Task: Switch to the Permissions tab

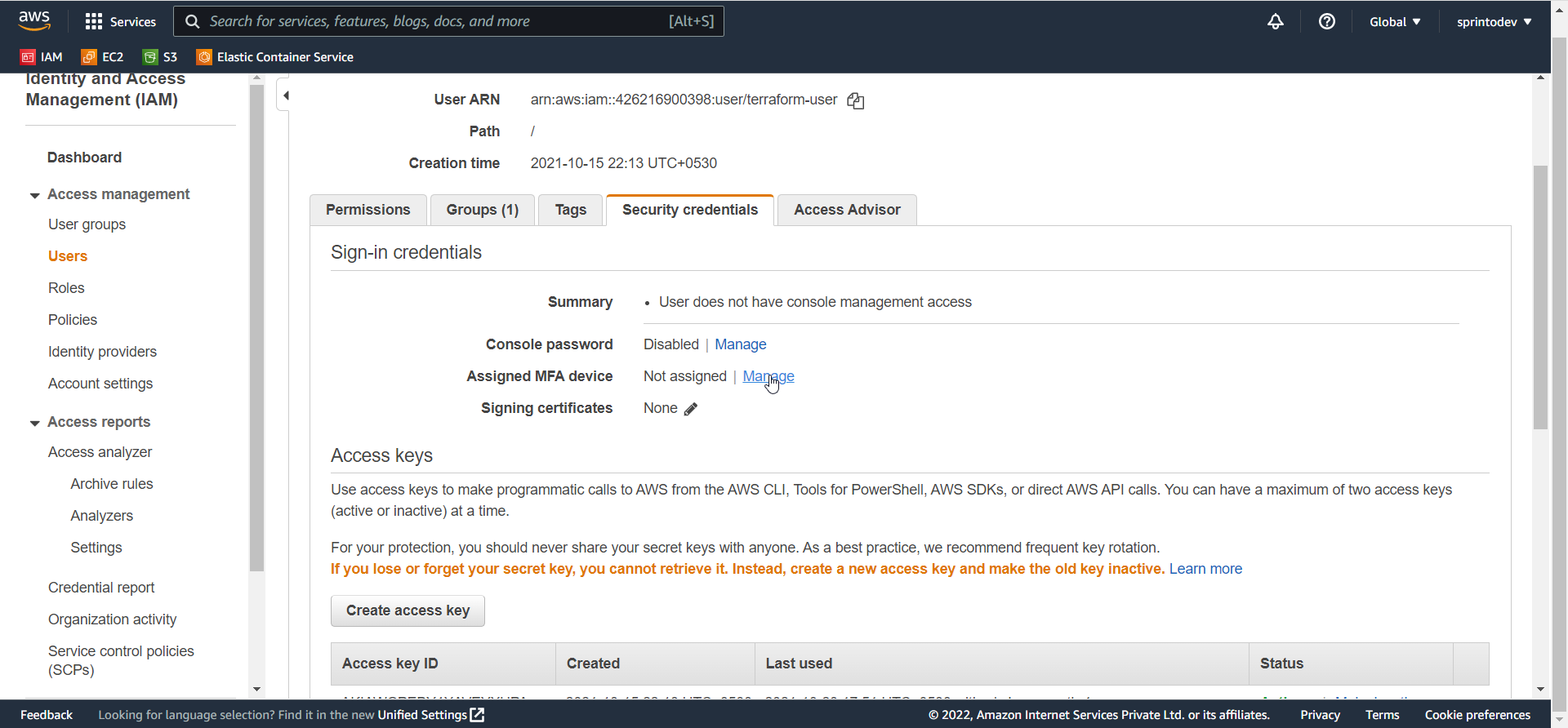Action: click(x=368, y=210)
